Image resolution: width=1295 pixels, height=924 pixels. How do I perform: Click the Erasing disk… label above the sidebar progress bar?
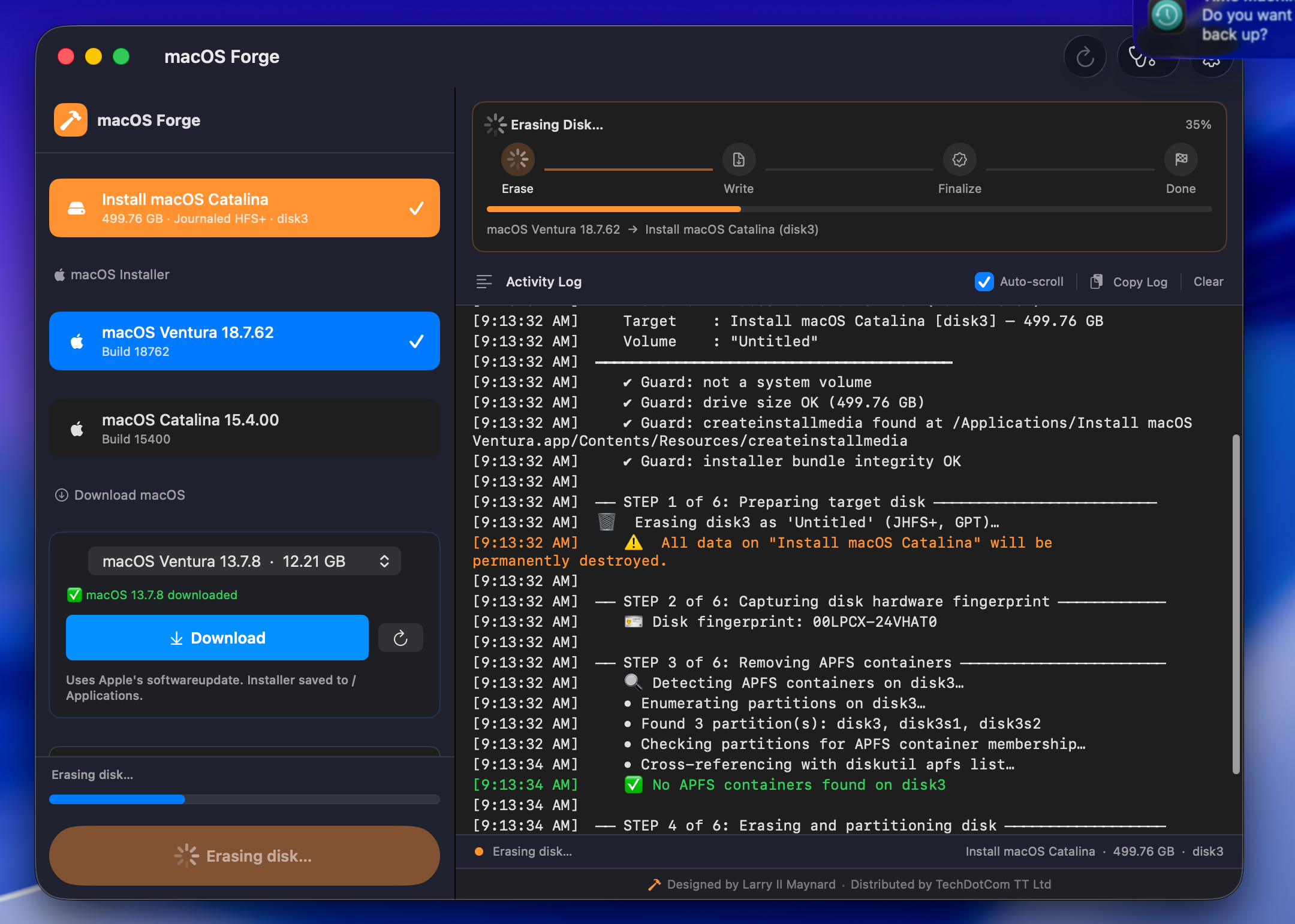click(x=92, y=775)
